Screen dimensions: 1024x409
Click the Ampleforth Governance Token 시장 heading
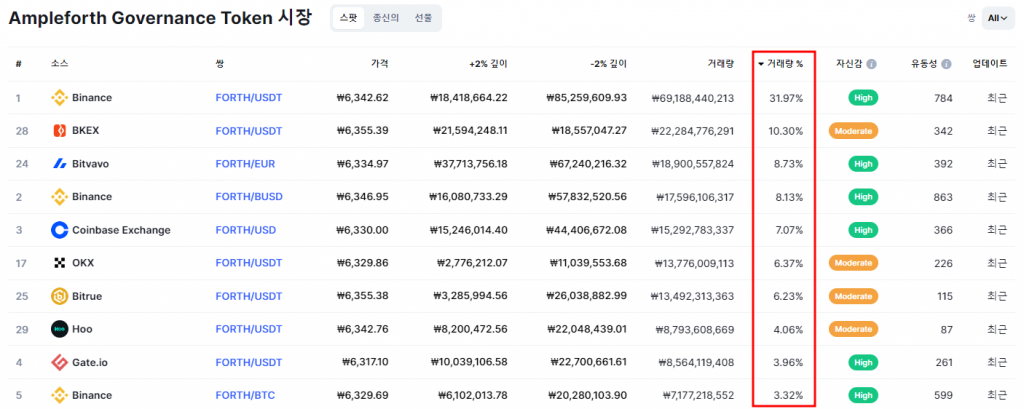coord(160,18)
